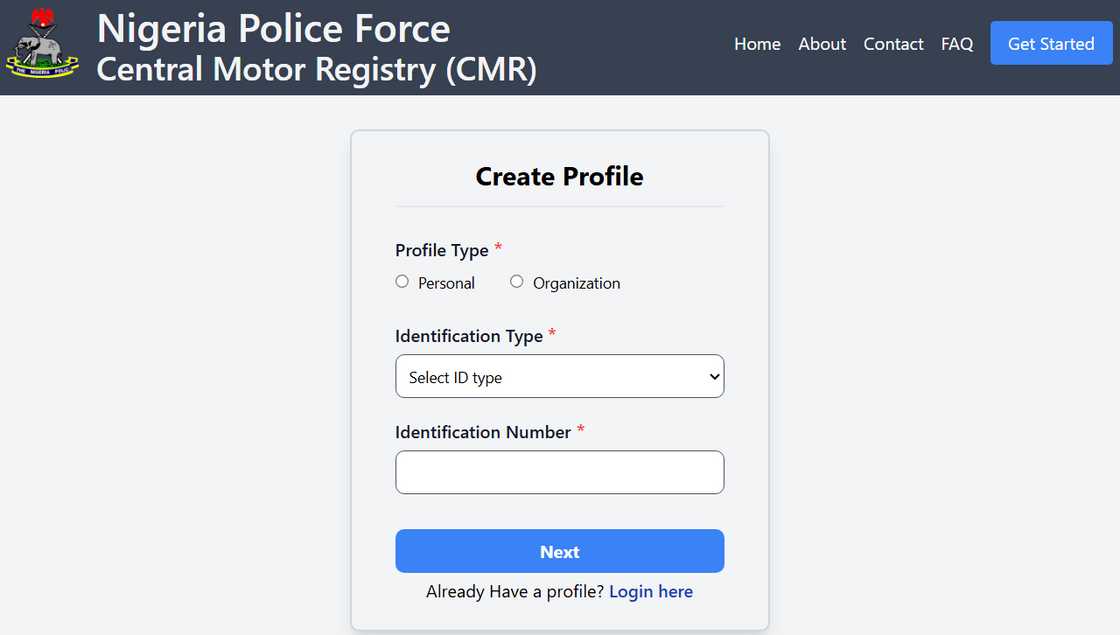Visit the FAQ section
Image resolution: width=1120 pixels, height=635 pixels.
tap(957, 44)
